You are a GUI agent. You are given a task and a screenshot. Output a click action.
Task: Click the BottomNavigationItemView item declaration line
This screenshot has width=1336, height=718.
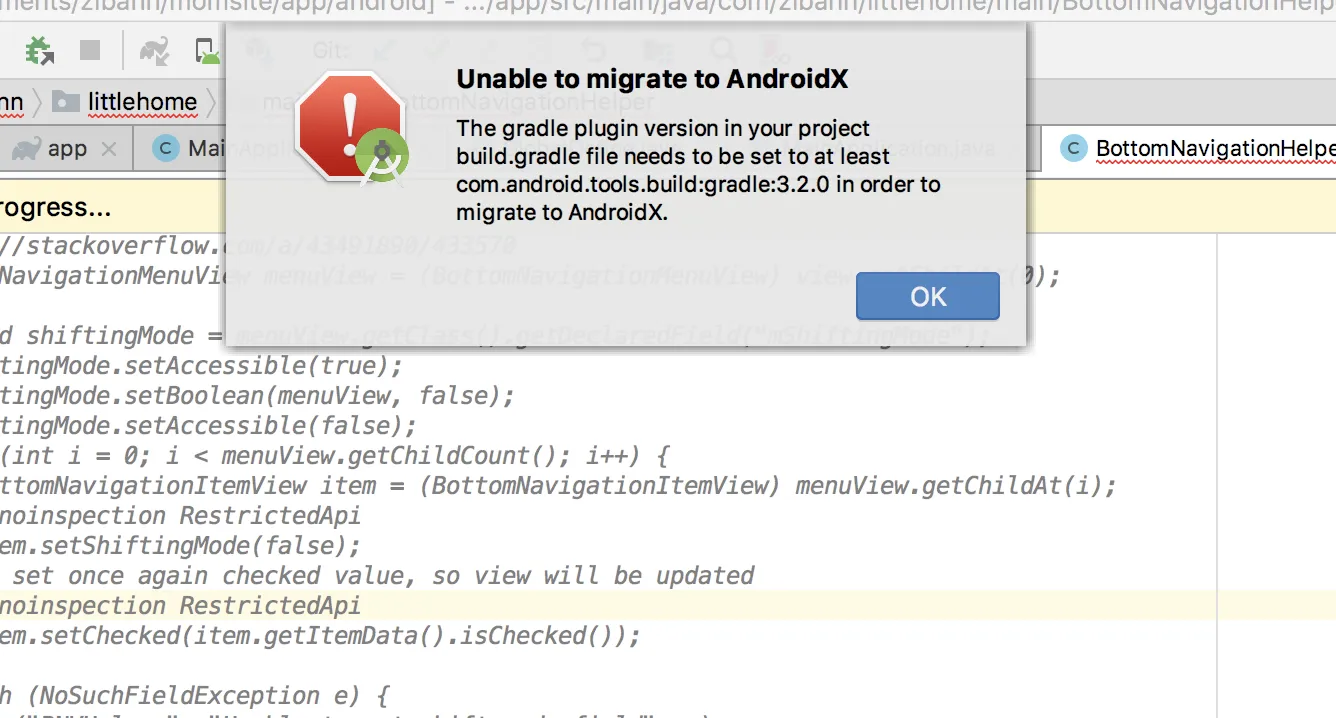[558, 485]
